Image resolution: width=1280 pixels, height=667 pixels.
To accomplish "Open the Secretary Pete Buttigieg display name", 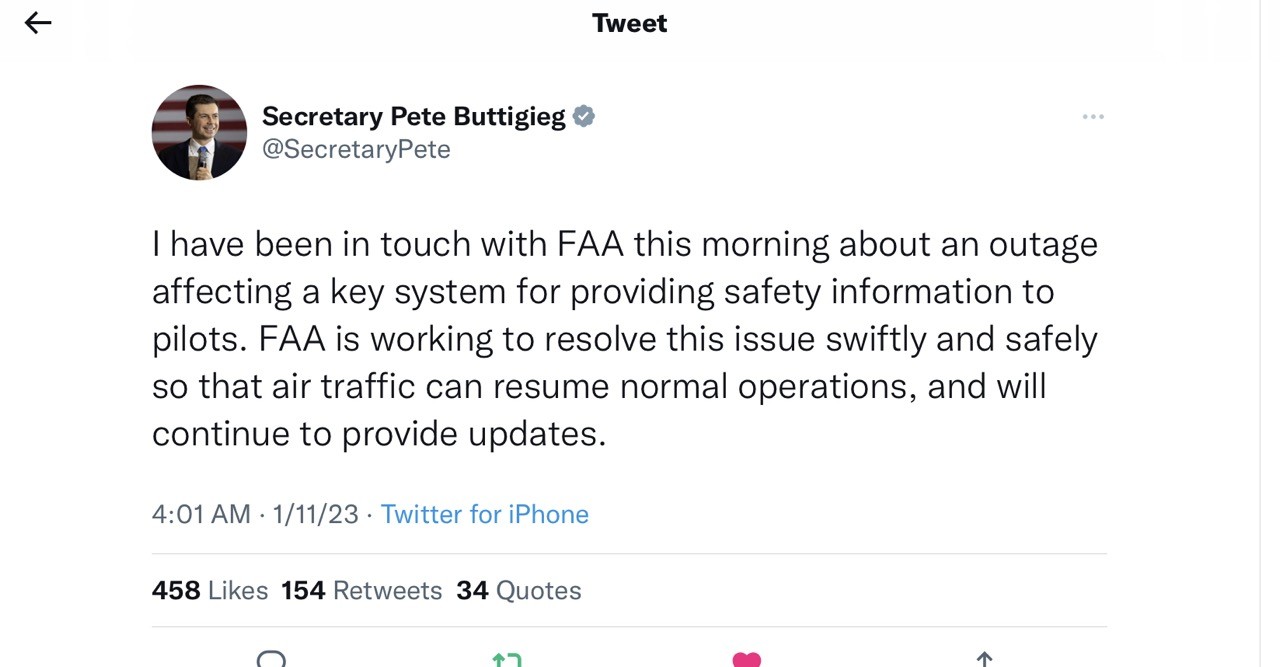I will [x=413, y=116].
